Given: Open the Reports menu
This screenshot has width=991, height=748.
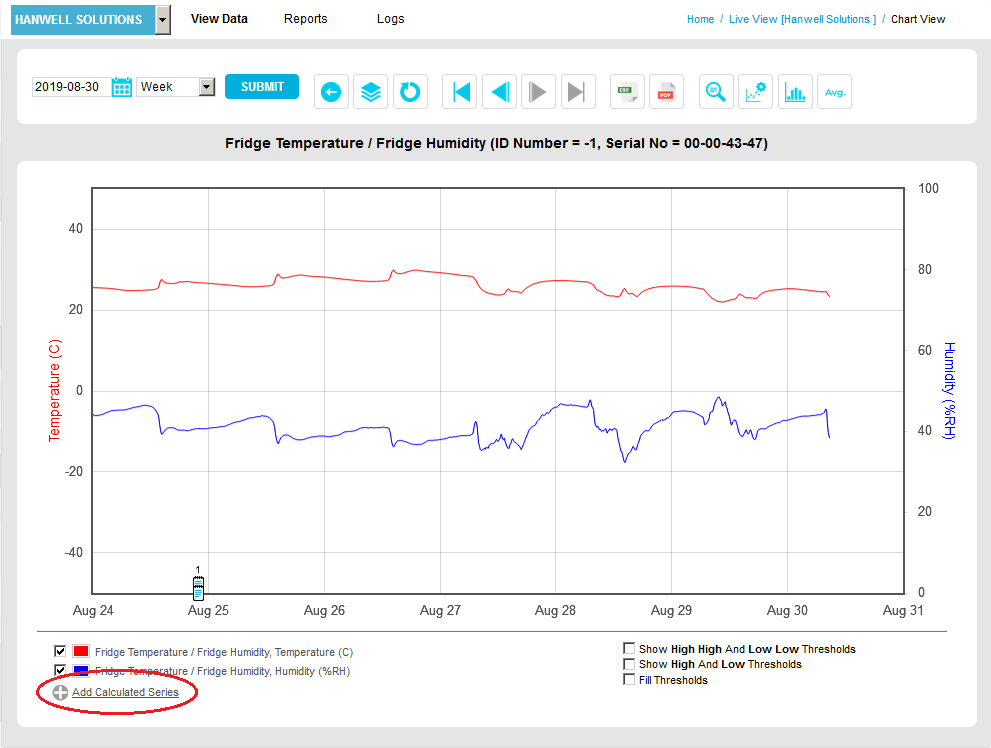Looking at the screenshot, I should 305,19.
